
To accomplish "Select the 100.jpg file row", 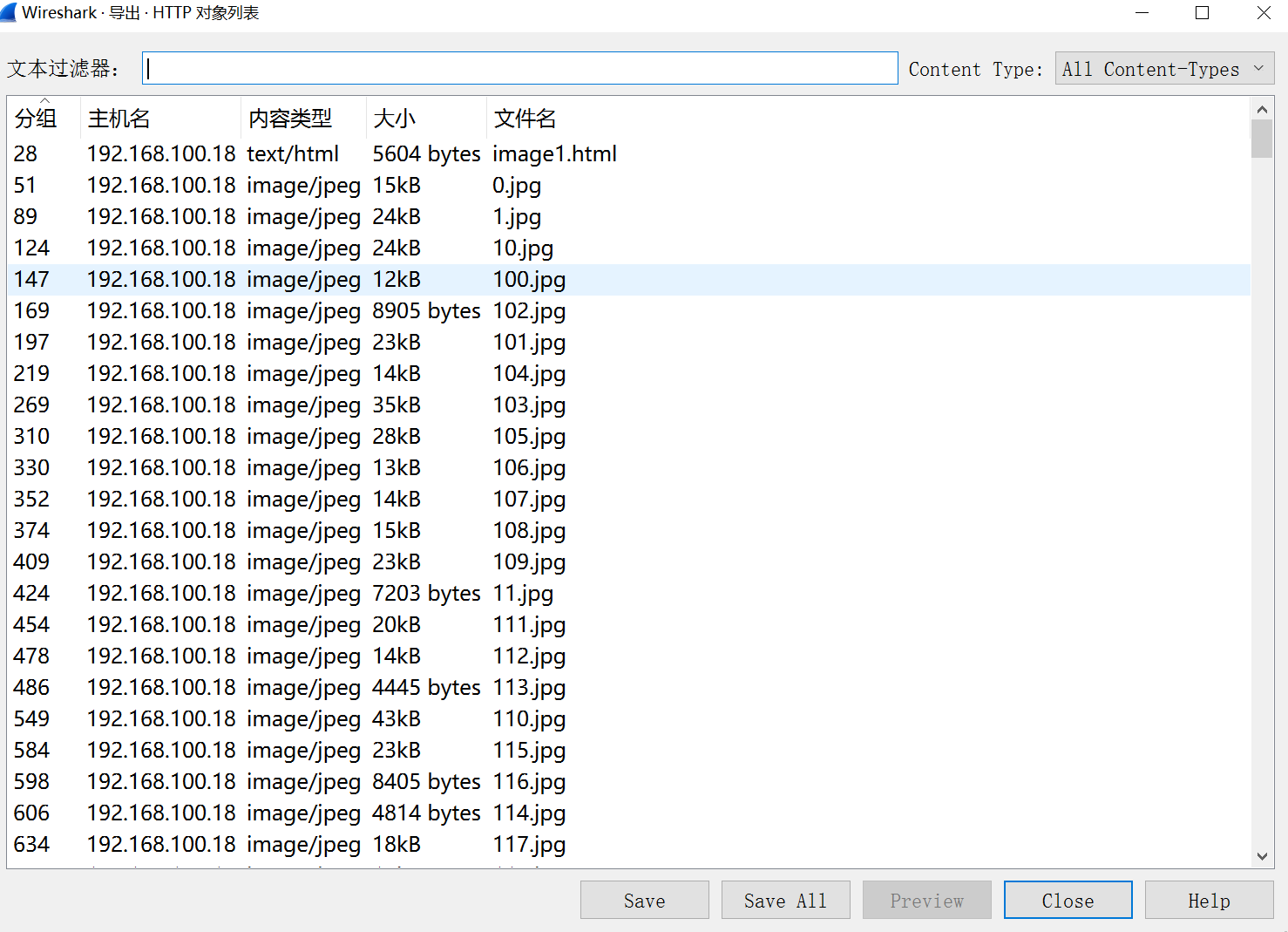I will click(x=629, y=279).
